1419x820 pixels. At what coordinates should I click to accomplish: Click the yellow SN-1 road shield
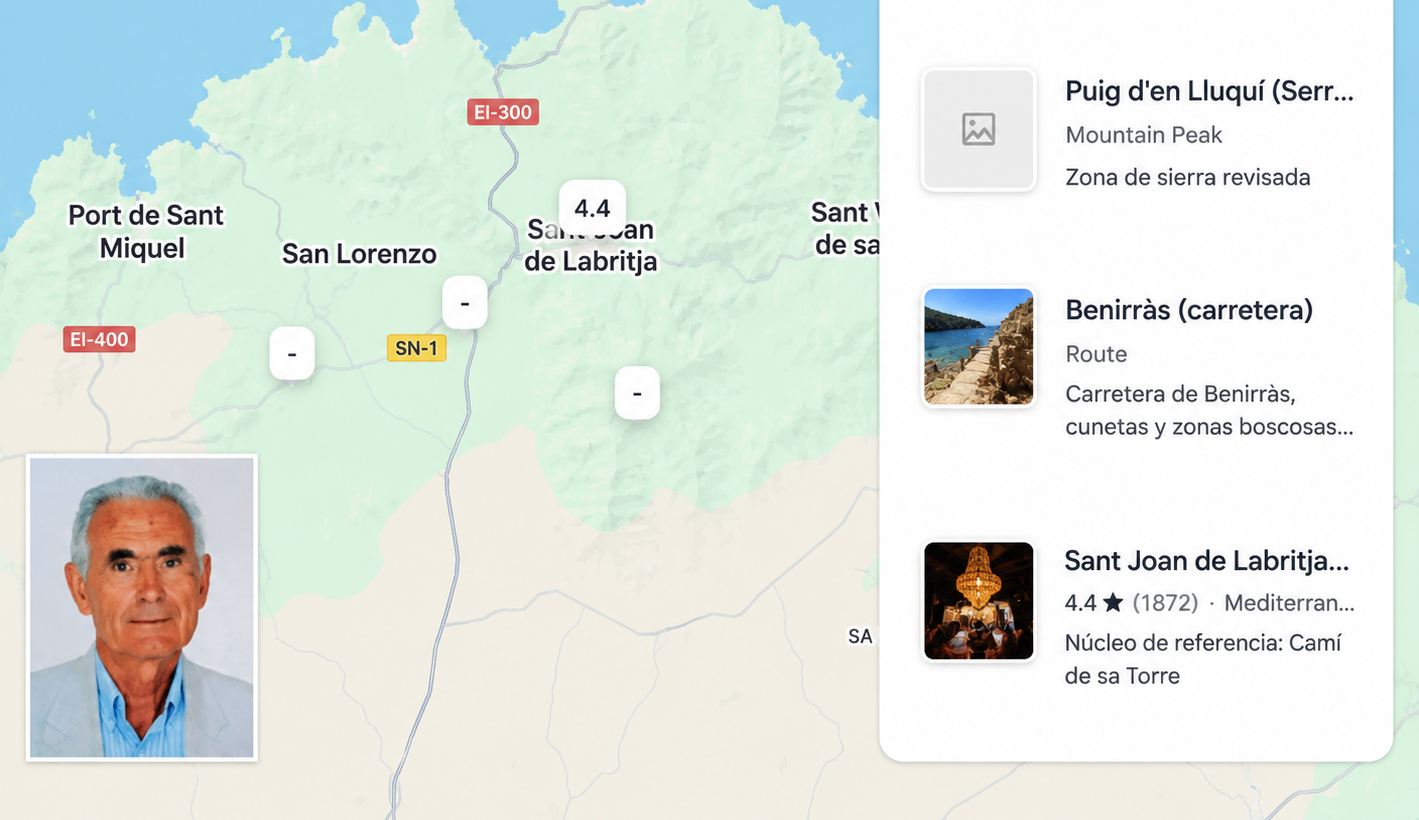click(416, 348)
